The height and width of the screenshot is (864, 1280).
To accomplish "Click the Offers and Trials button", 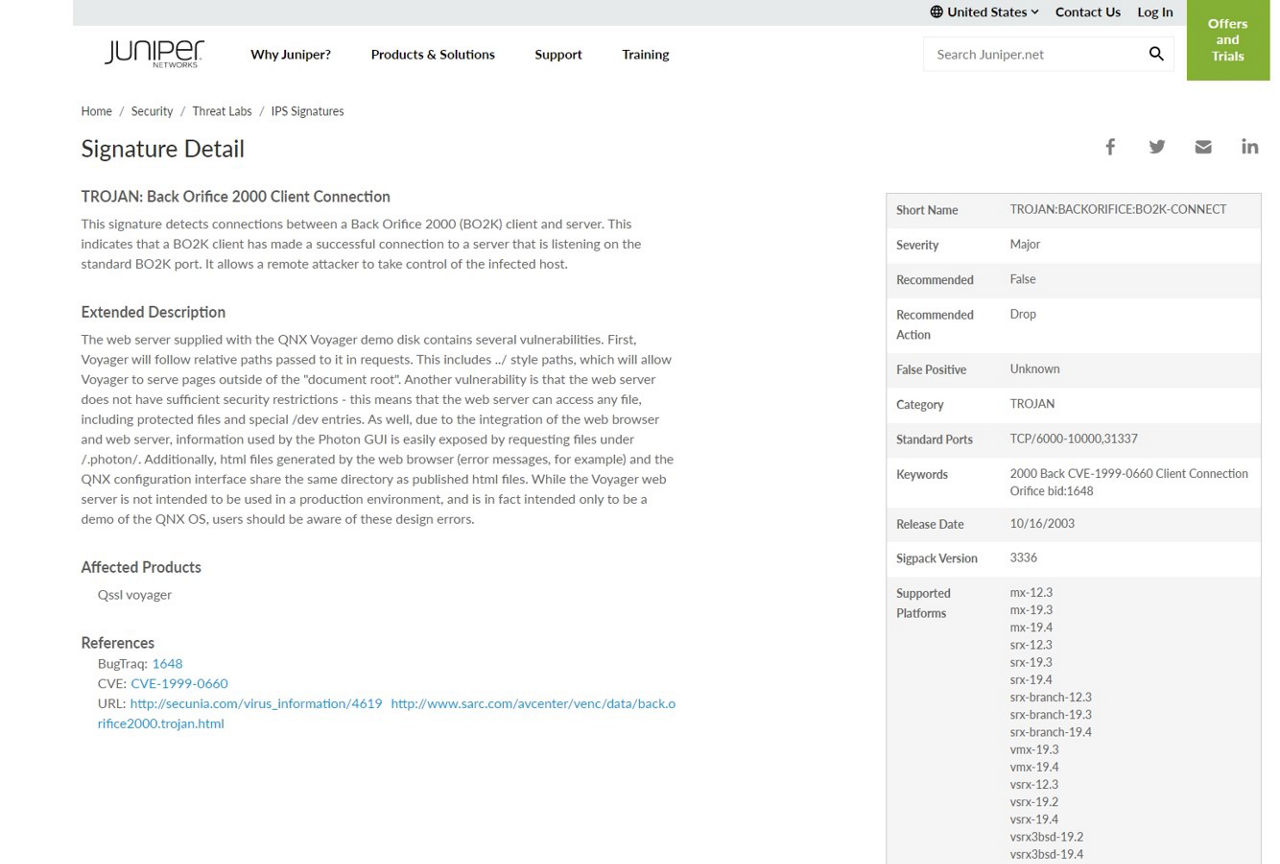I will [1227, 39].
